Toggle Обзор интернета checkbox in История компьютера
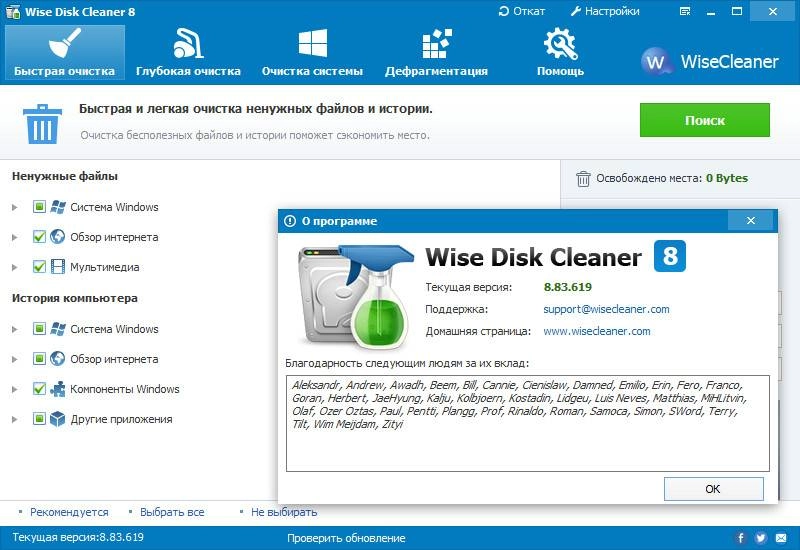This screenshot has width=800, height=550. tap(39, 359)
